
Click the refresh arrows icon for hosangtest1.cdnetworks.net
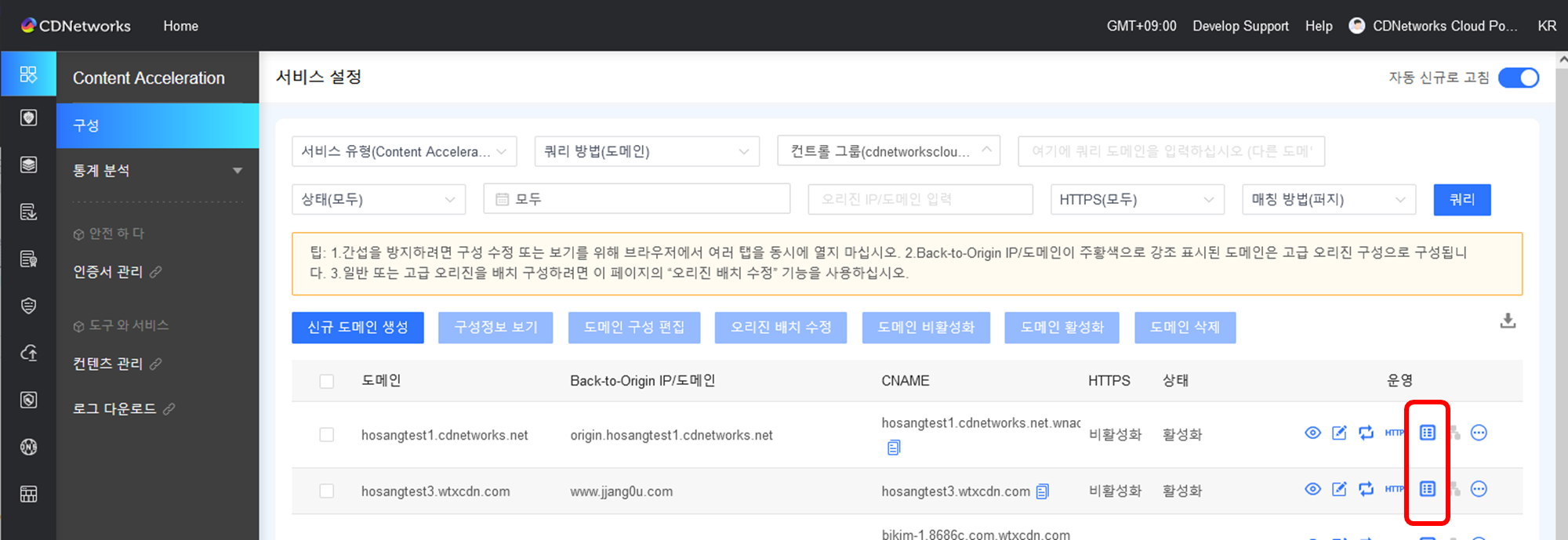click(x=1366, y=433)
